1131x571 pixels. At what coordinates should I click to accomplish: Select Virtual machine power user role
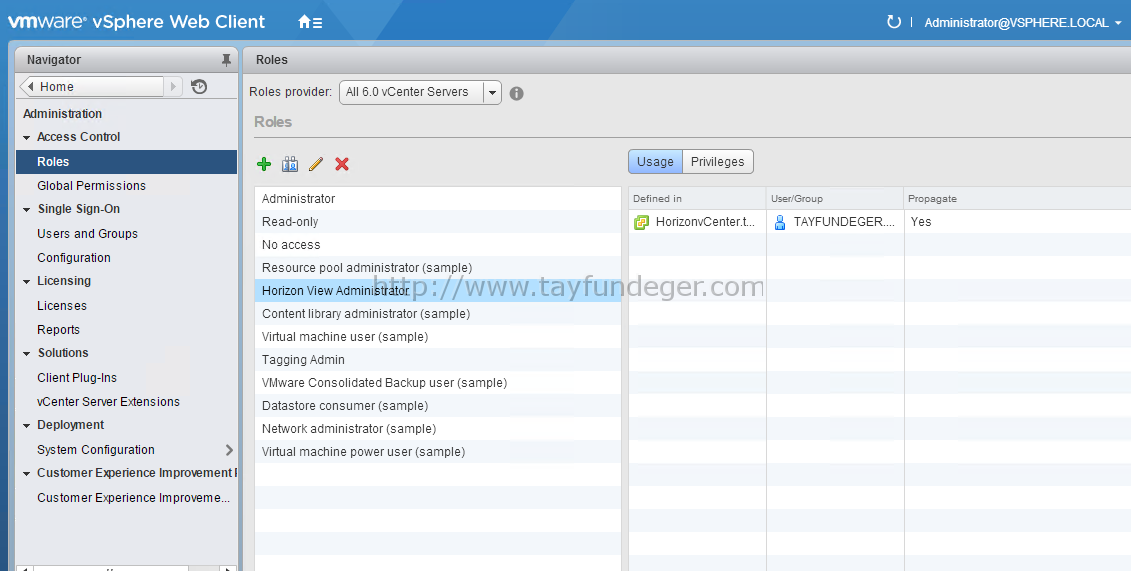pos(438,452)
